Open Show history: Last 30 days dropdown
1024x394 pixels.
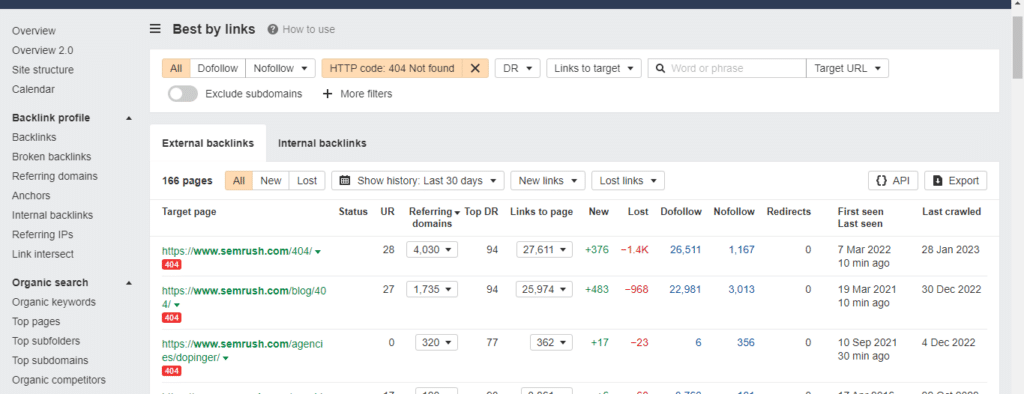418,181
